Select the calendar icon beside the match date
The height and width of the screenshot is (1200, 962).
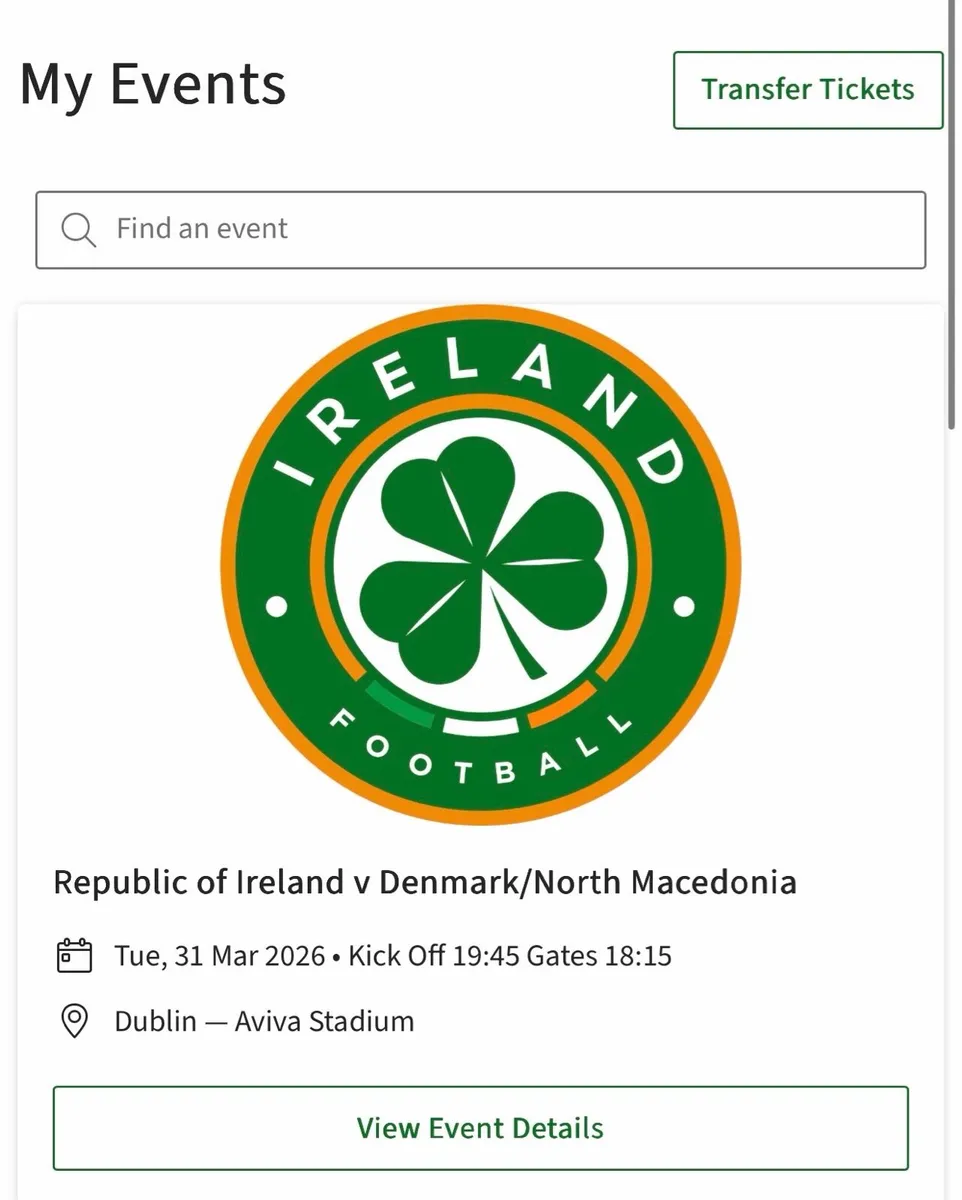click(72, 955)
